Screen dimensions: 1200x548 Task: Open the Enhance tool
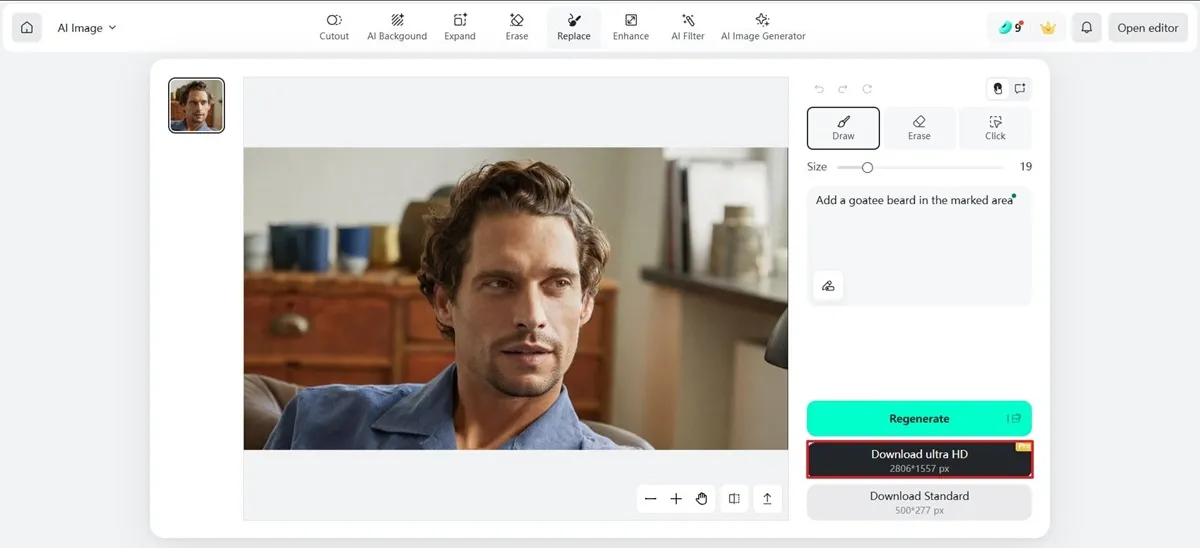pos(631,27)
